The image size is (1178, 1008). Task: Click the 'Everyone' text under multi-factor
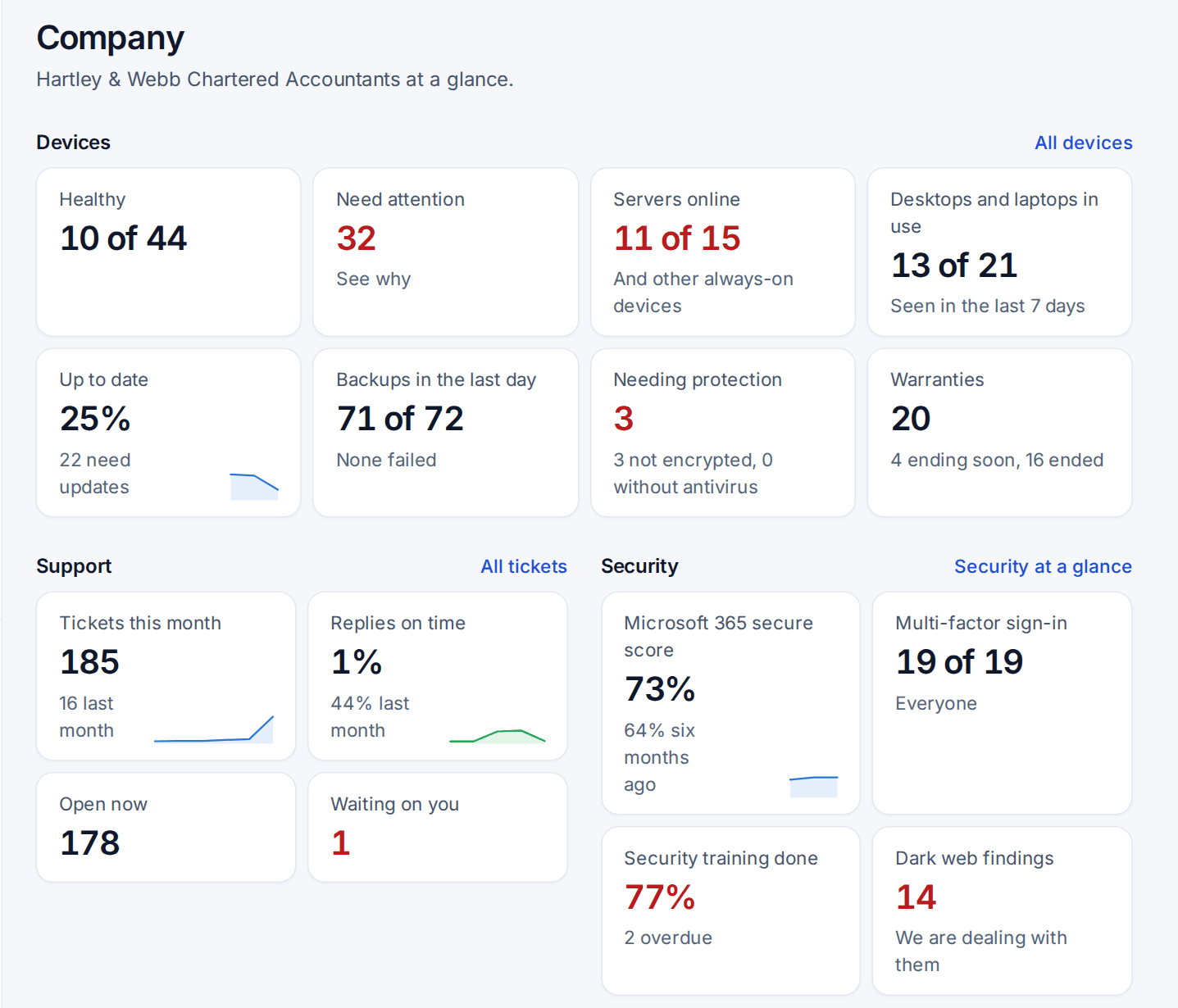coord(935,704)
